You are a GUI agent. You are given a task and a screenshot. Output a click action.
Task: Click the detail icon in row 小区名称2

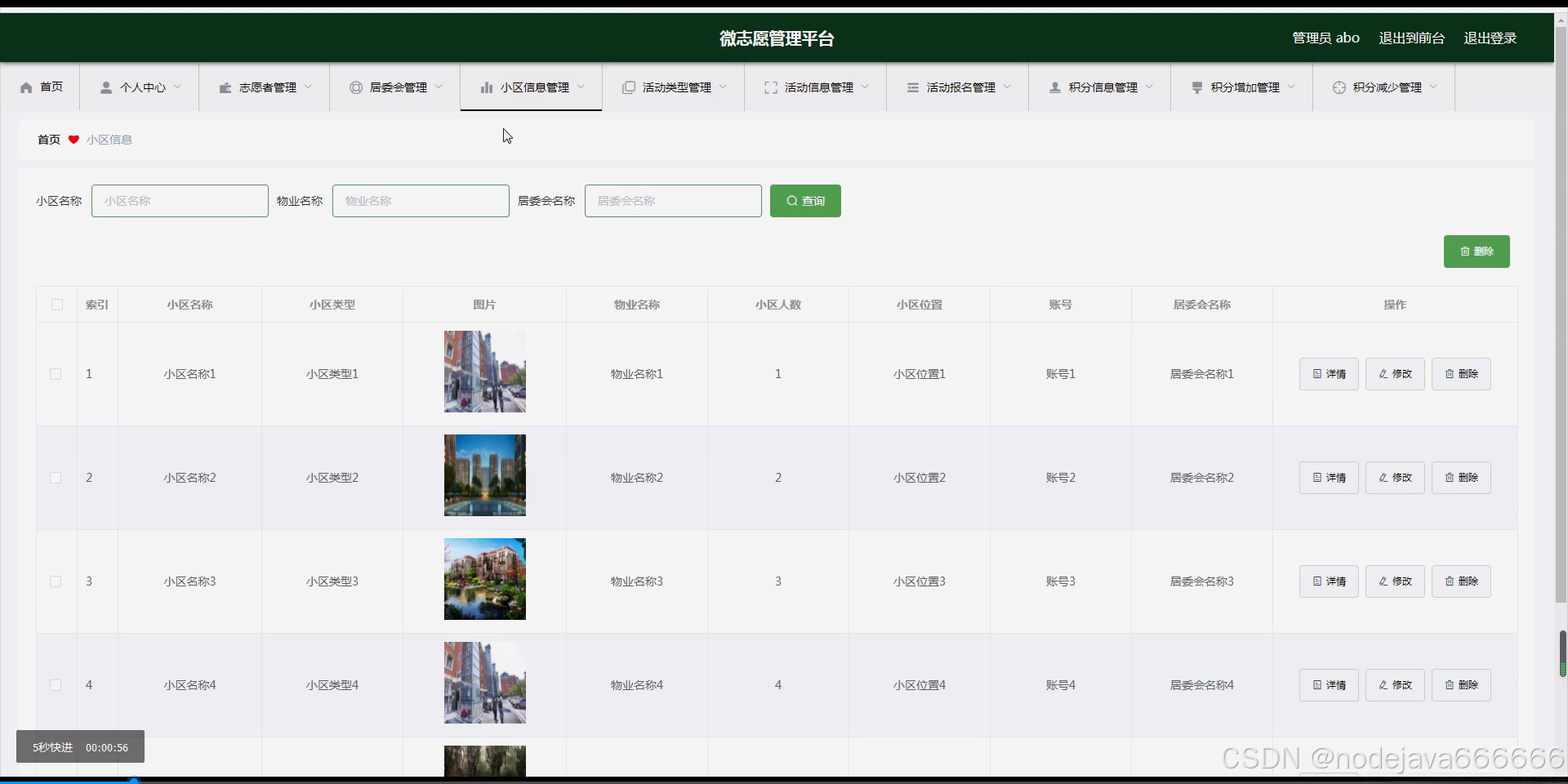[1317, 478]
